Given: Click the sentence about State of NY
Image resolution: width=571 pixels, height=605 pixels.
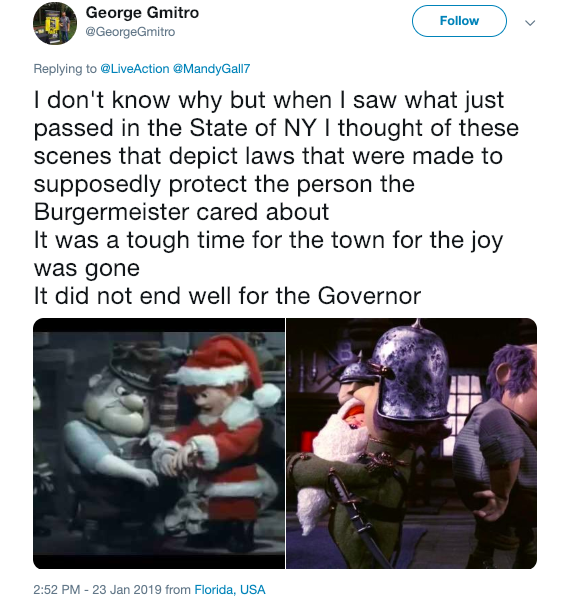Looking at the screenshot, I should [x=276, y=155].
